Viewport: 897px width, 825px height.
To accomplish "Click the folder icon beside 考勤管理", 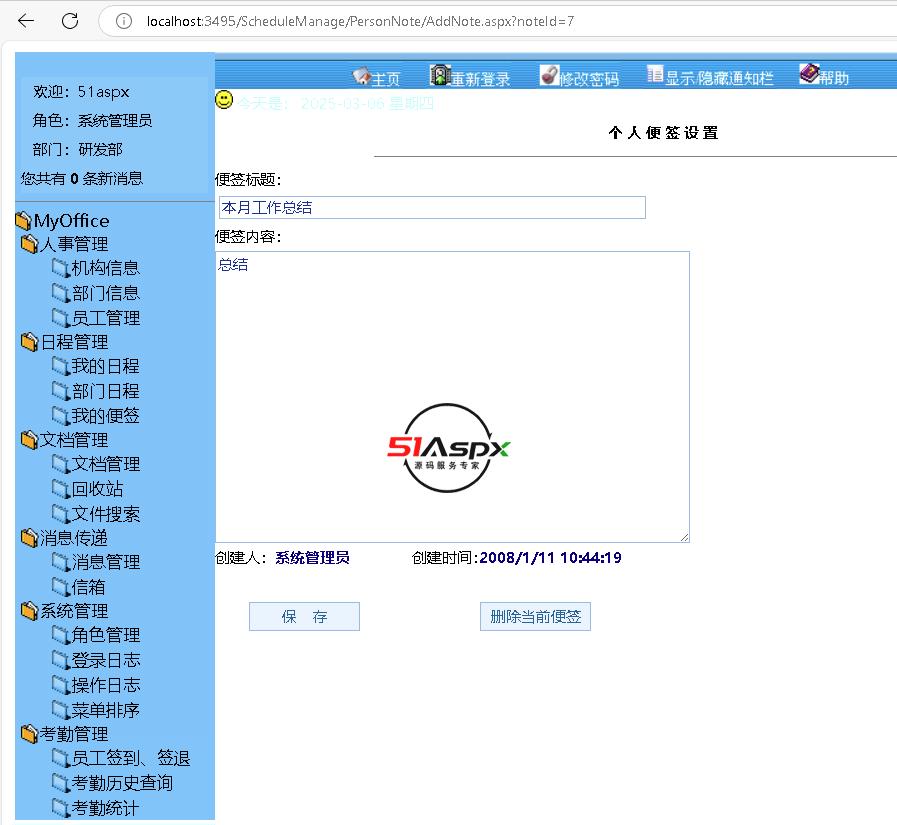I will click(30, 733).
